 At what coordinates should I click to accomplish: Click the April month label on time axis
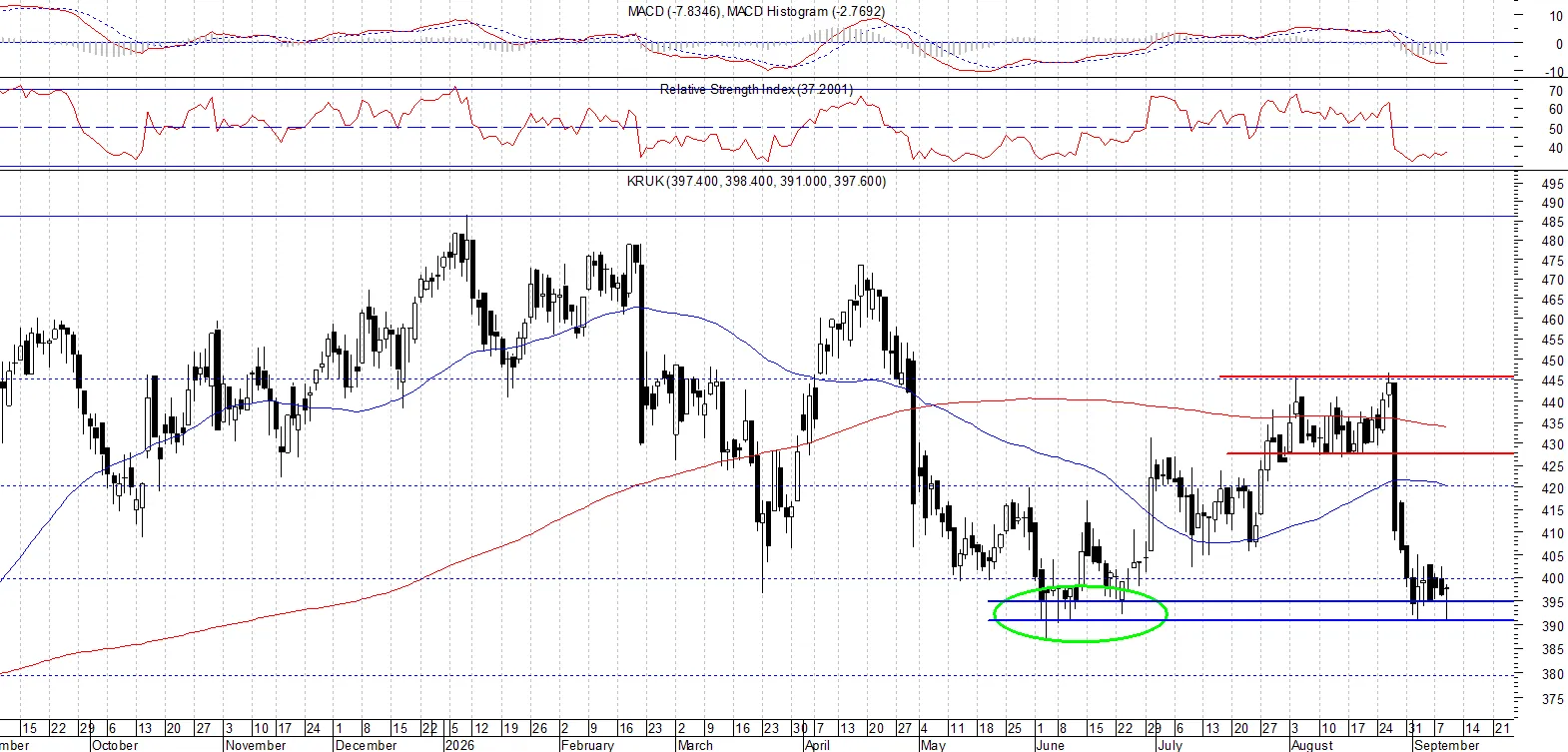817,745
